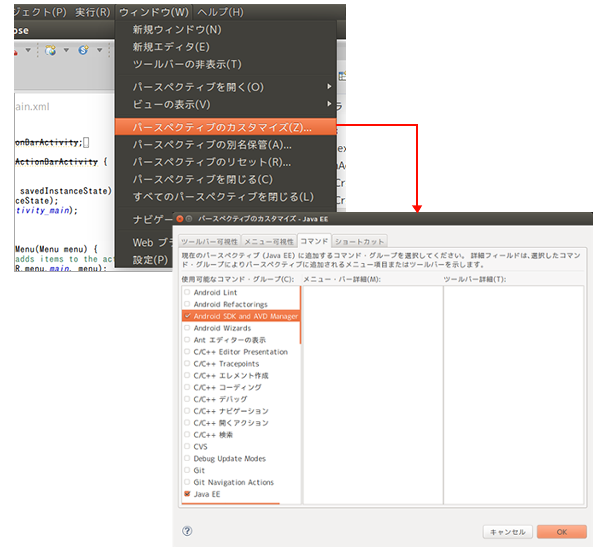Click the キャンセル button
The image size is (600, 550).
pyautogui.click(x=507, y=532)
